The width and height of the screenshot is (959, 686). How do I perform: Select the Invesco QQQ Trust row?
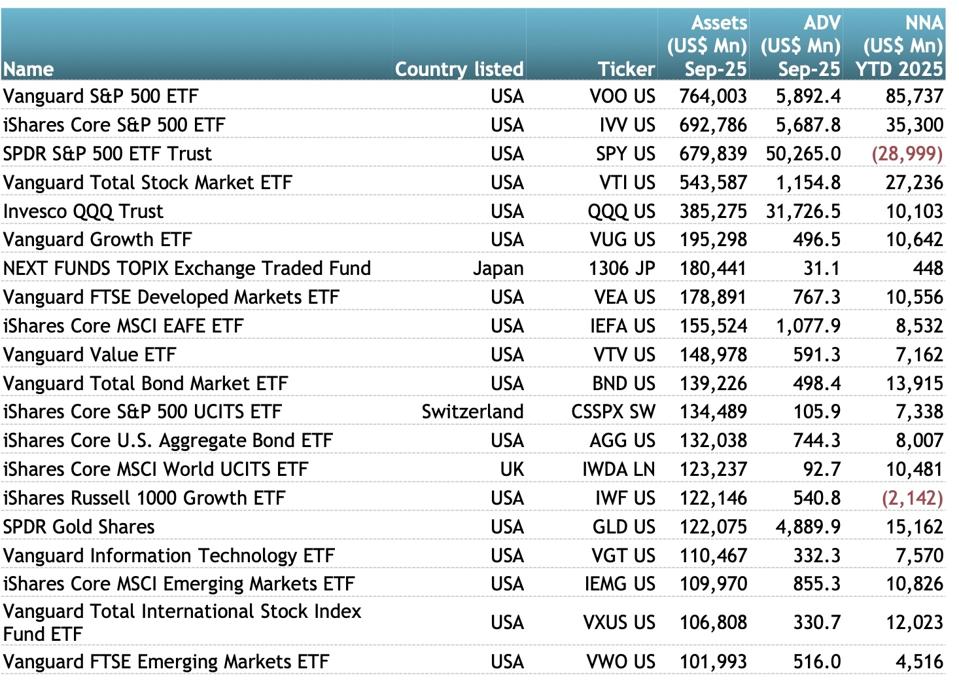(x=83, y=211)
